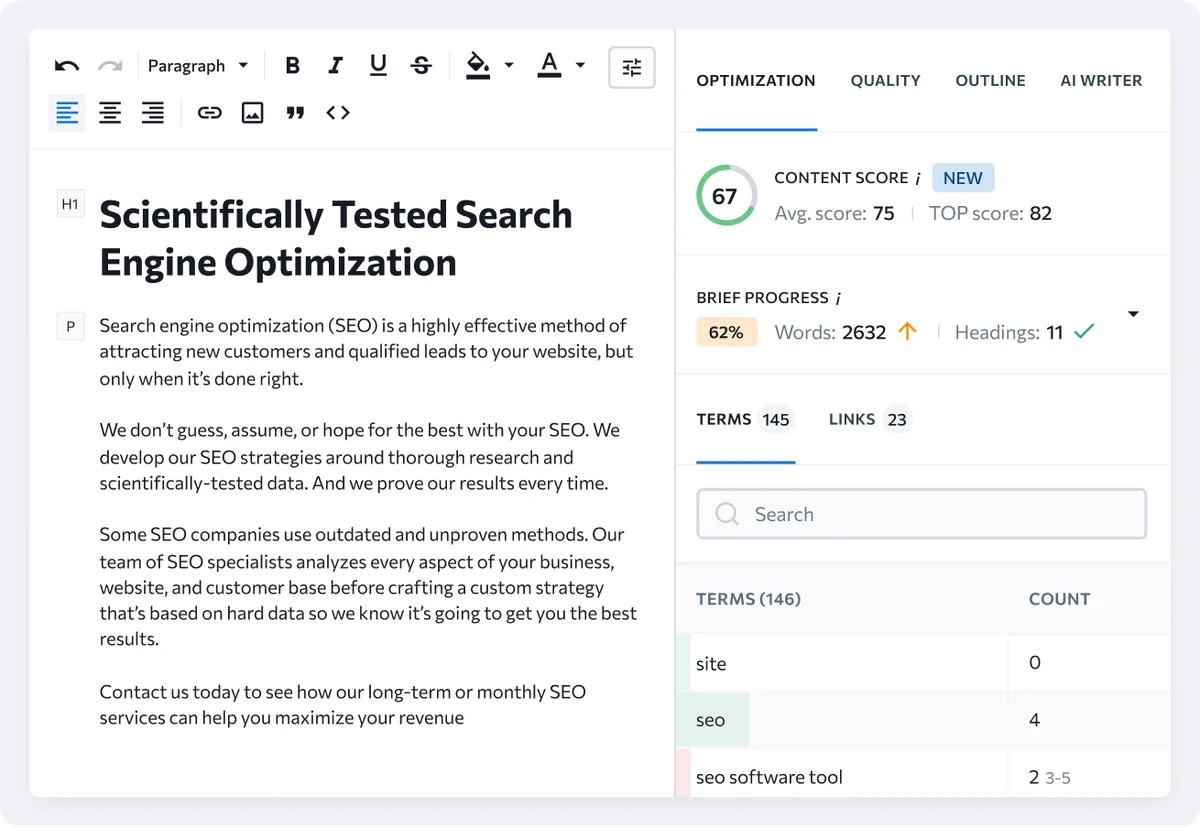Insert a blockquote
Screen dimensions: 1200x827
(295, 112)
